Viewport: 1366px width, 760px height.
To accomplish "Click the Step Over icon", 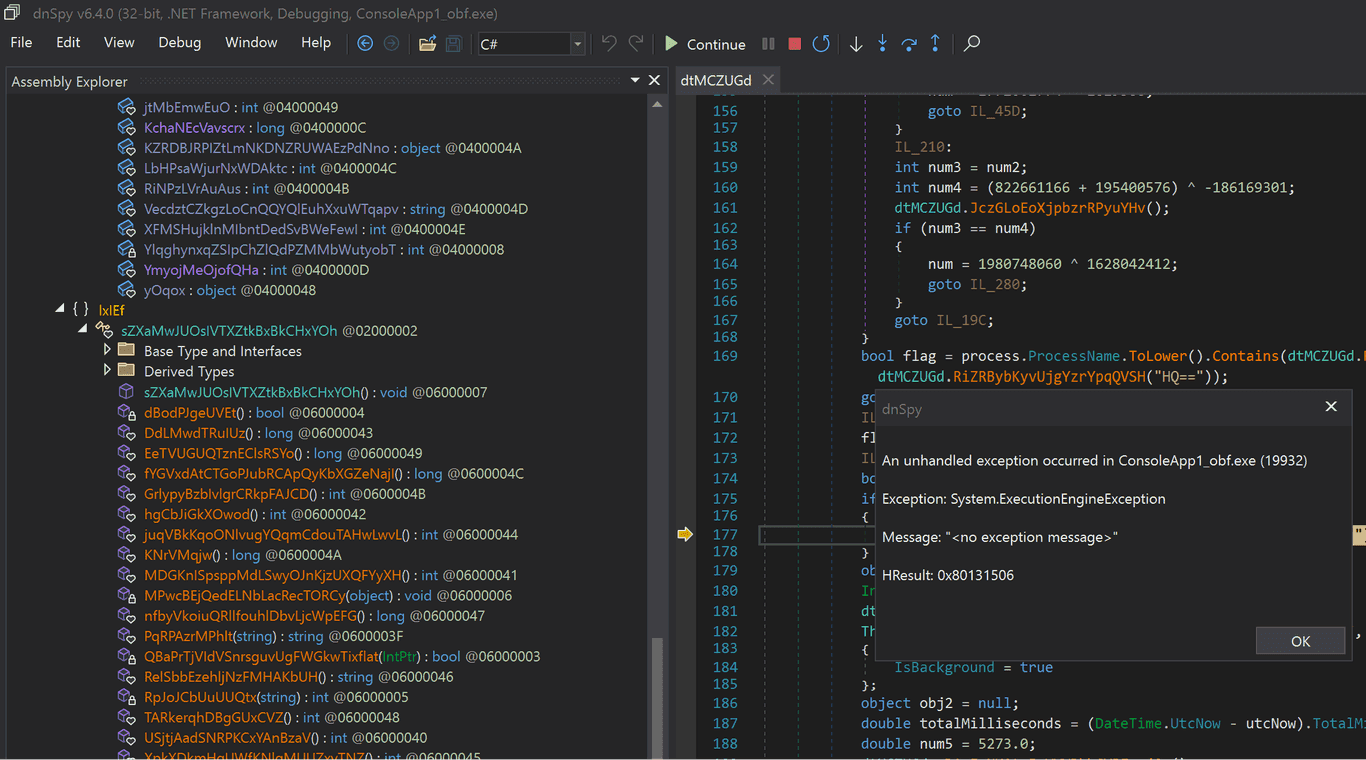I will pos(909,44).
